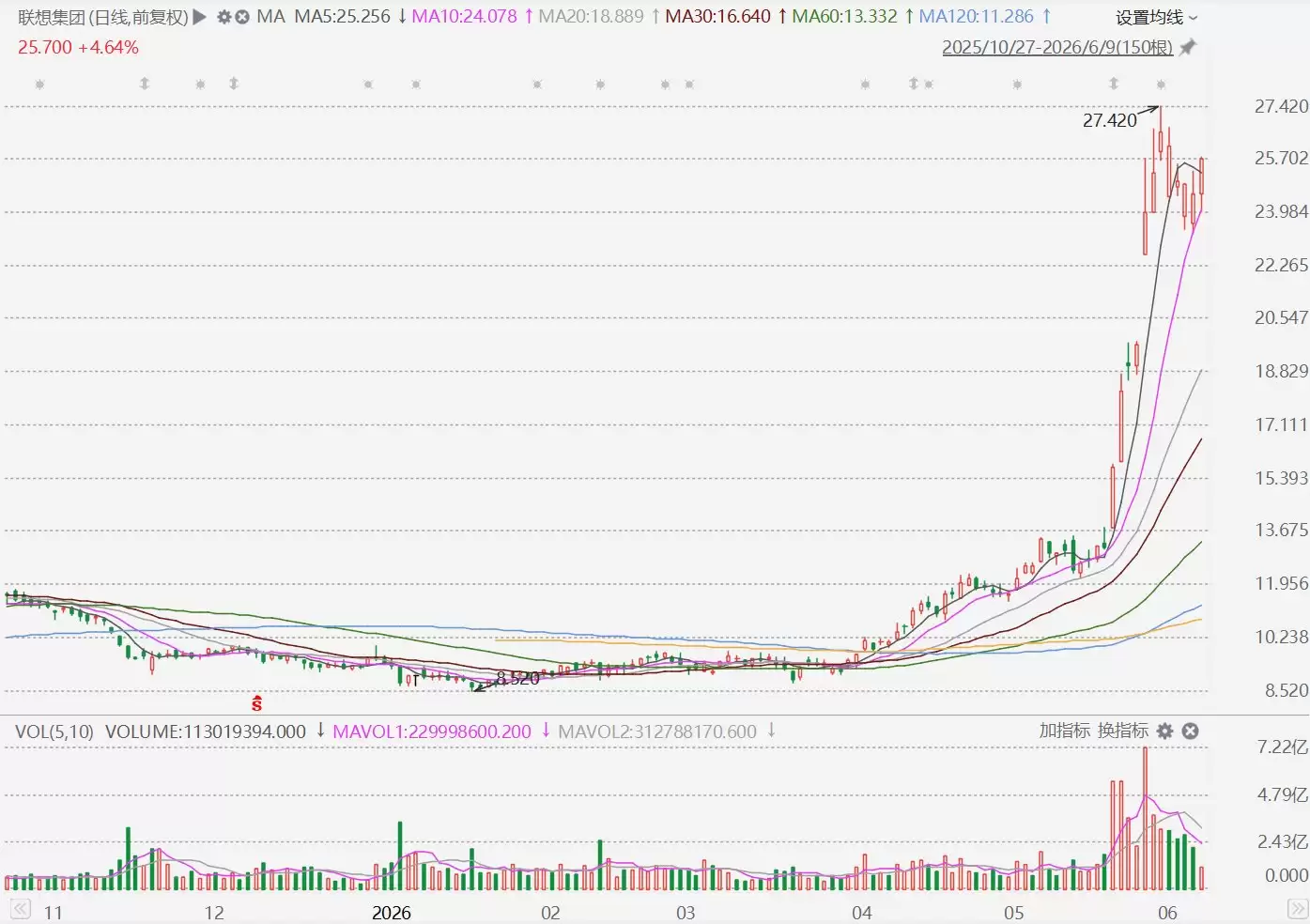1310x924 pixels.
Task: Click the 0.000 volume axis label
Action: [1286, 875]
